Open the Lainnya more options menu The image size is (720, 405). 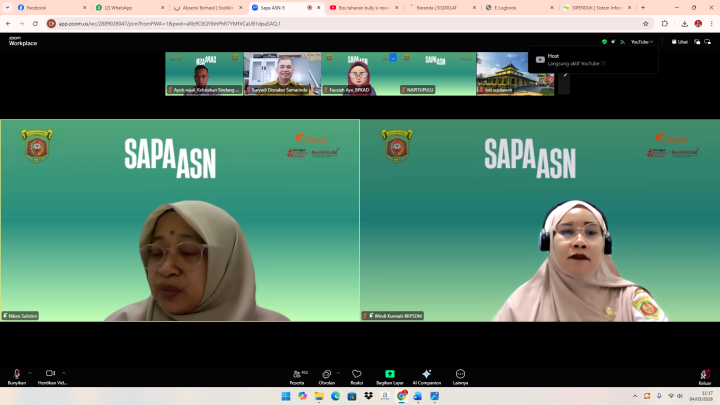pyautogui.click(x=460, y=377)
